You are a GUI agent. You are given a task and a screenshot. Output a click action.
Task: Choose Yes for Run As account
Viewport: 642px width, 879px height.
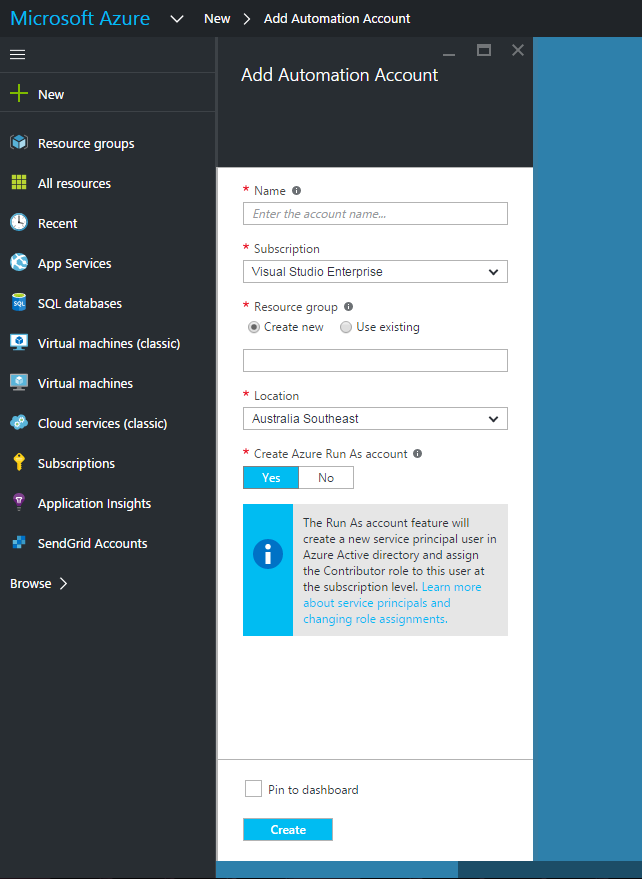[271, 478]
